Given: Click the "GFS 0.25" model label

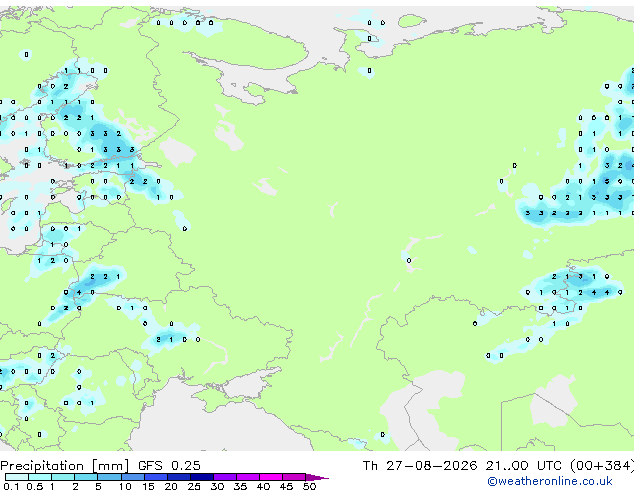Looking at the screenshot, I should click(169, 466).
